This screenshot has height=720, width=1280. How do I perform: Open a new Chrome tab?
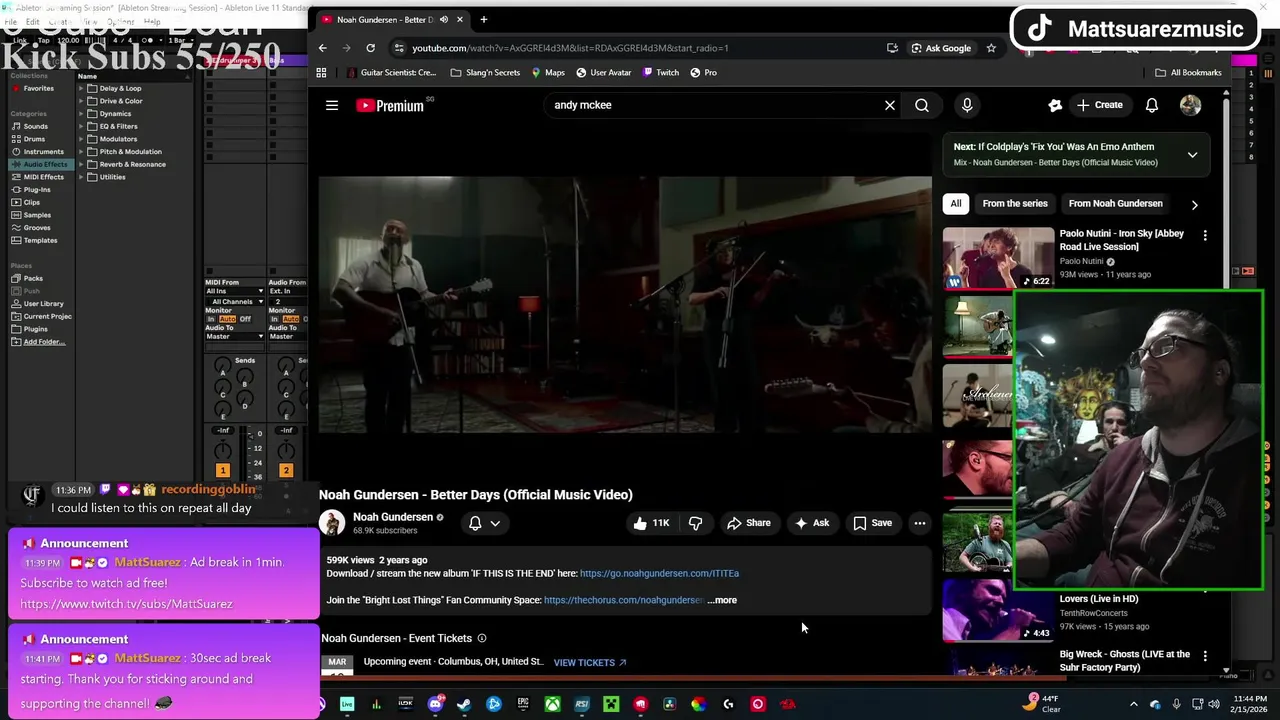point(483,19)
